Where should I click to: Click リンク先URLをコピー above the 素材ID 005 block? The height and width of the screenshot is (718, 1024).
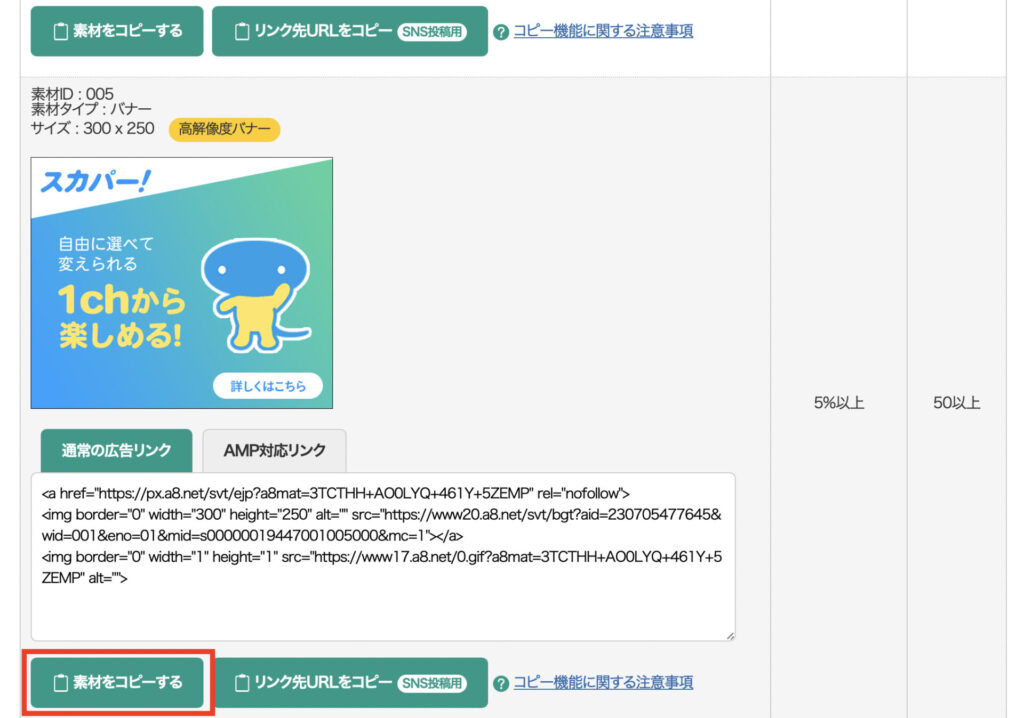350,31
